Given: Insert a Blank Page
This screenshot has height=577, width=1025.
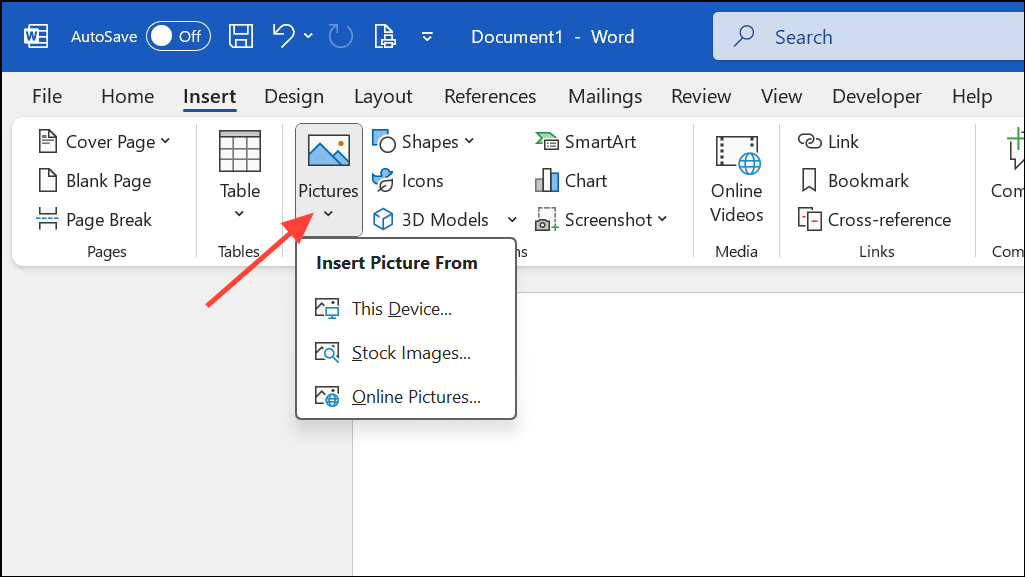Looking at the screenshot, I should pyautogui.click(x=95, y=181).
